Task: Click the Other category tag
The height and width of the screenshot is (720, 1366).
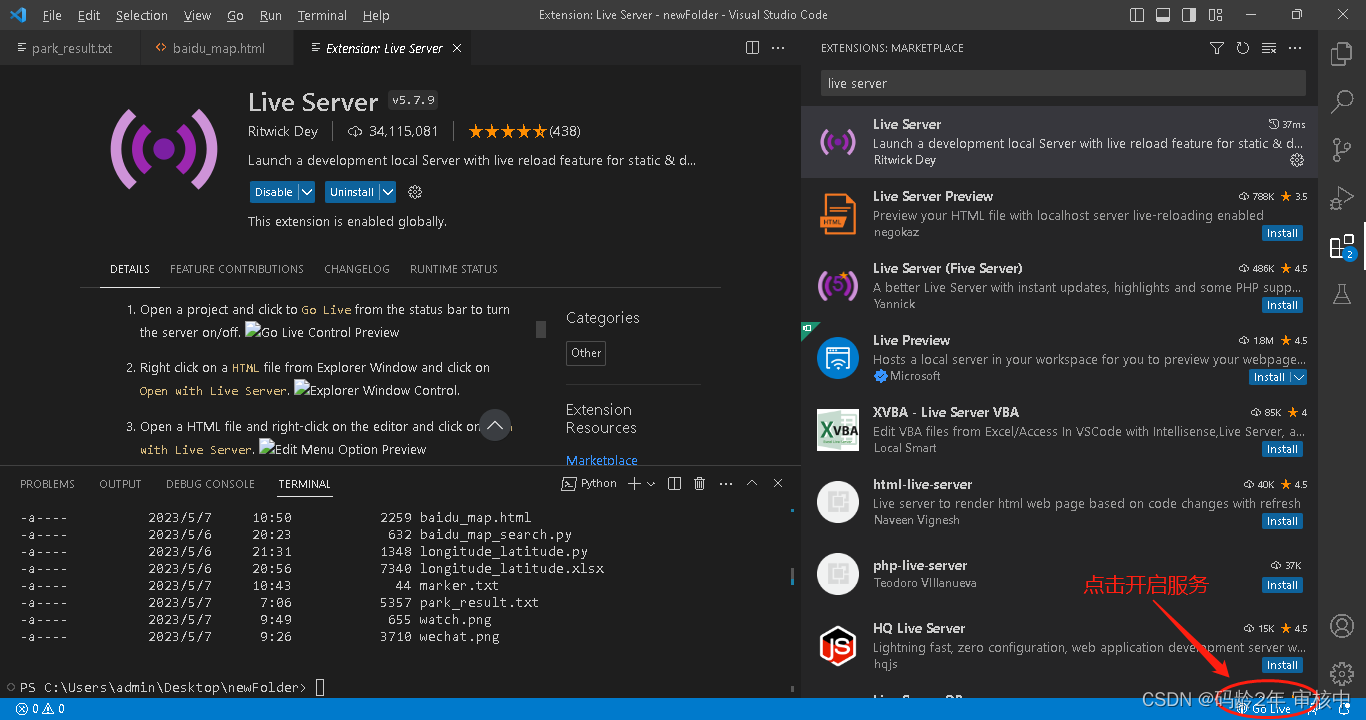Action: pos(586,353)
